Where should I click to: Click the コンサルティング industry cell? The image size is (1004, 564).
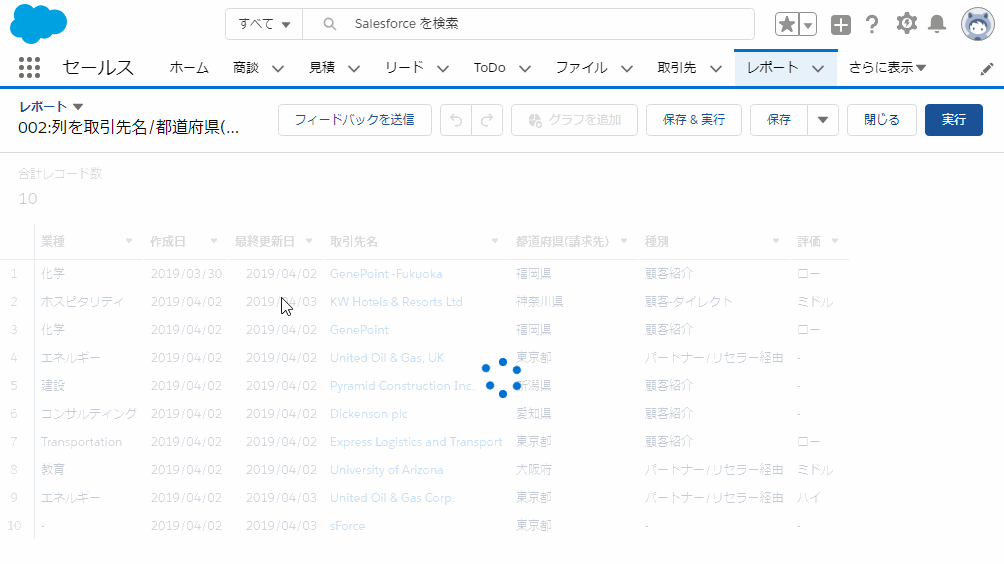(89, 414)
